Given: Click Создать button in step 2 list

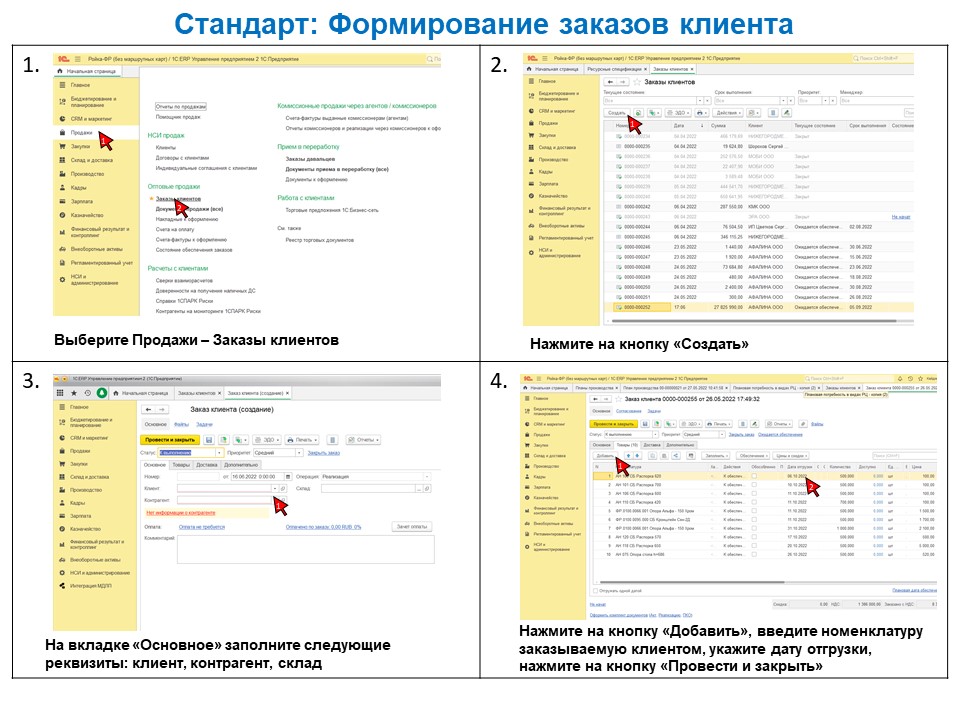Looking at the screenshot, I should (617, 113).
